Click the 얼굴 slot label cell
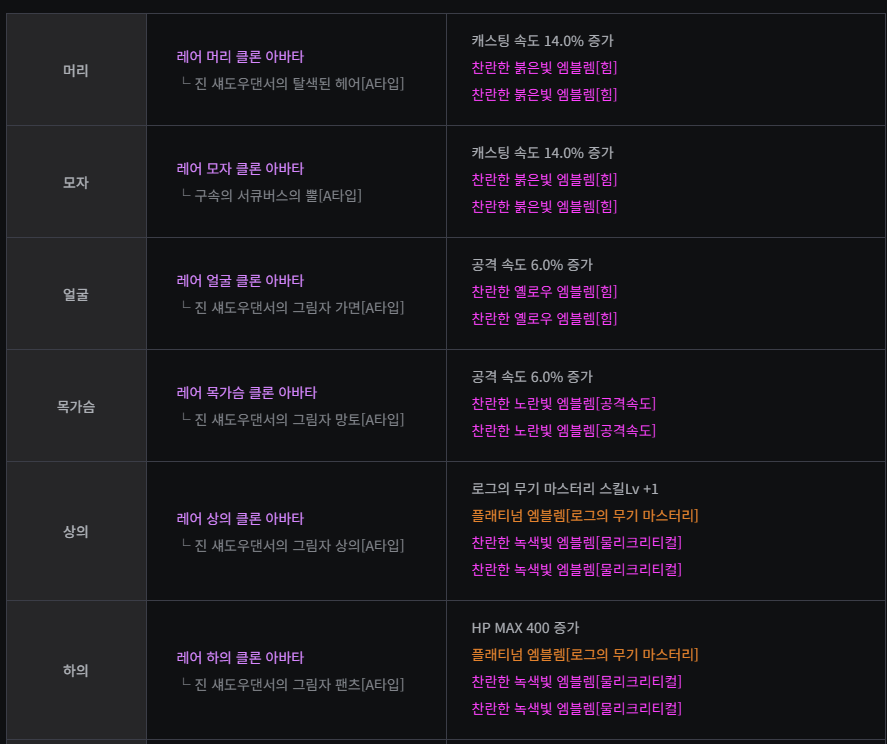887x744 pixels. pos(76,294)
